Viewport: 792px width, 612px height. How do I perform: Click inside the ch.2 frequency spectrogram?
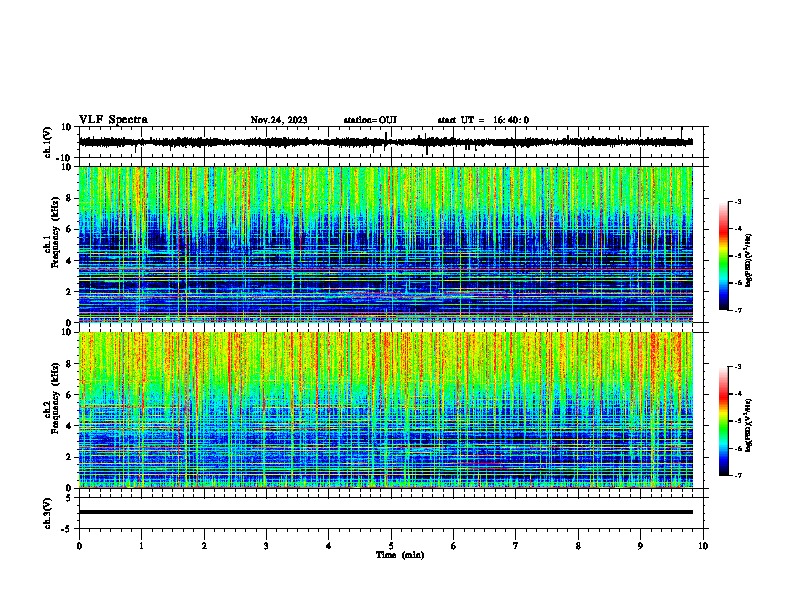coord(385,410)
